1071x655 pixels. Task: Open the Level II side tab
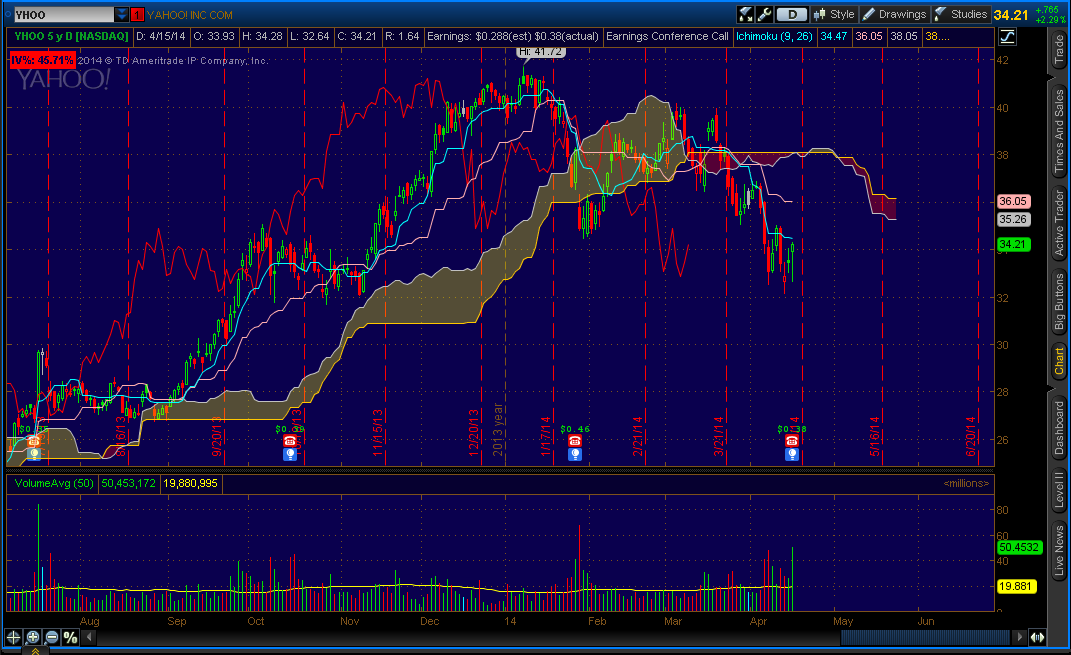click(1059, 490)
